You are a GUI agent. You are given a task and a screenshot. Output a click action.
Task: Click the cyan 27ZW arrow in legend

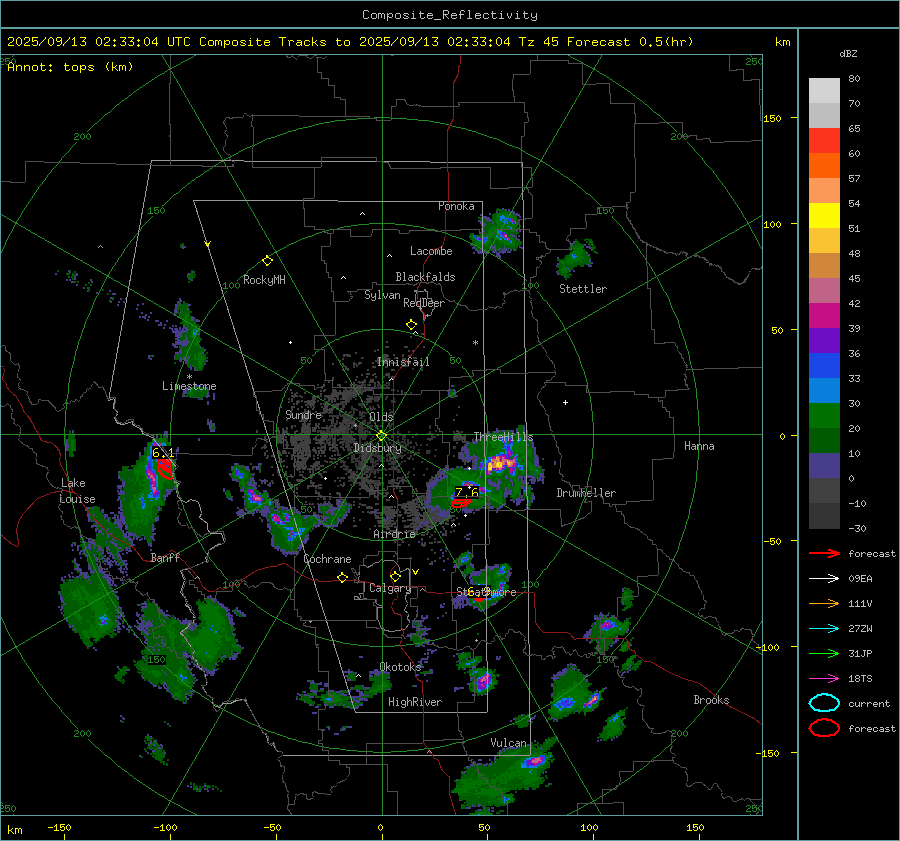pyautogui.click(x=824, y=629)
